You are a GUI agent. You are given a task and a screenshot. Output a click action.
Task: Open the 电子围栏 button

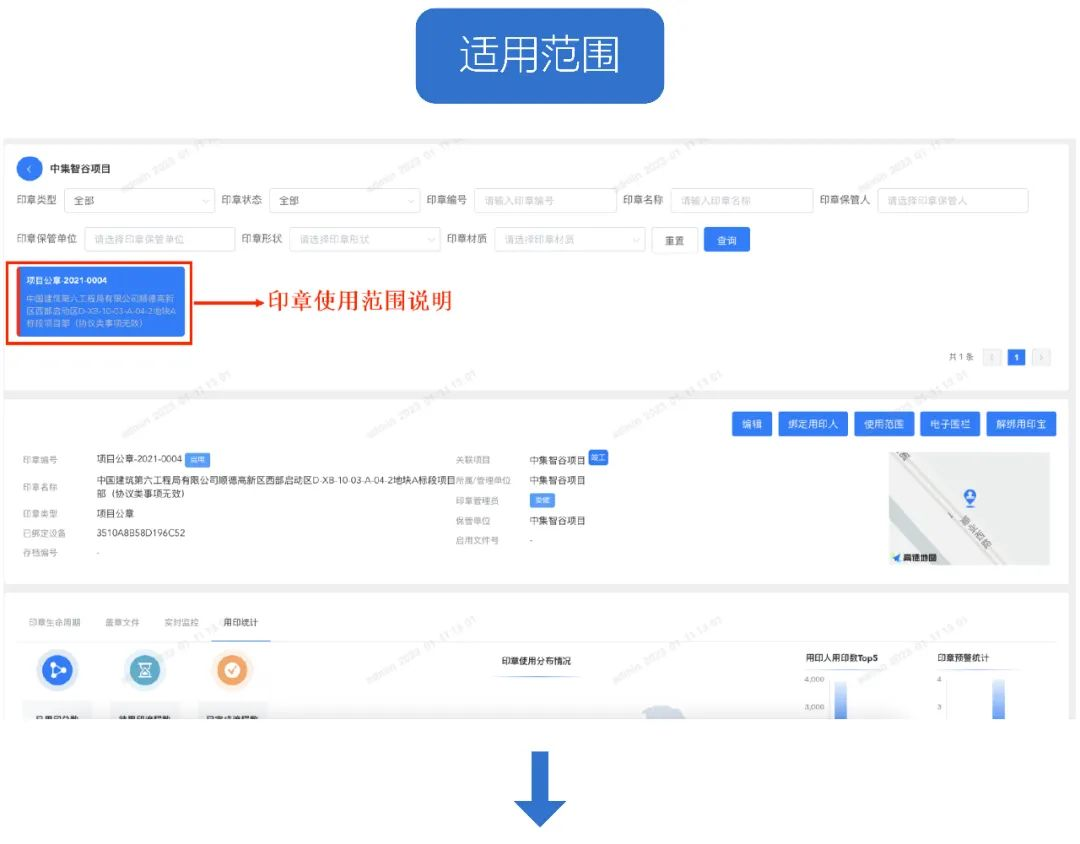pyautogui.click(x=950, y=424)
